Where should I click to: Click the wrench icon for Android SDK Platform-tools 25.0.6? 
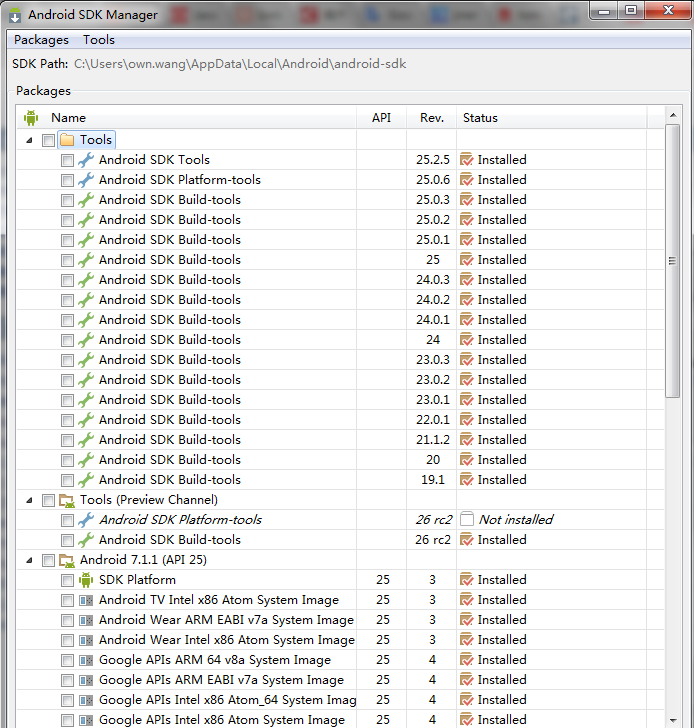(86, 180)
